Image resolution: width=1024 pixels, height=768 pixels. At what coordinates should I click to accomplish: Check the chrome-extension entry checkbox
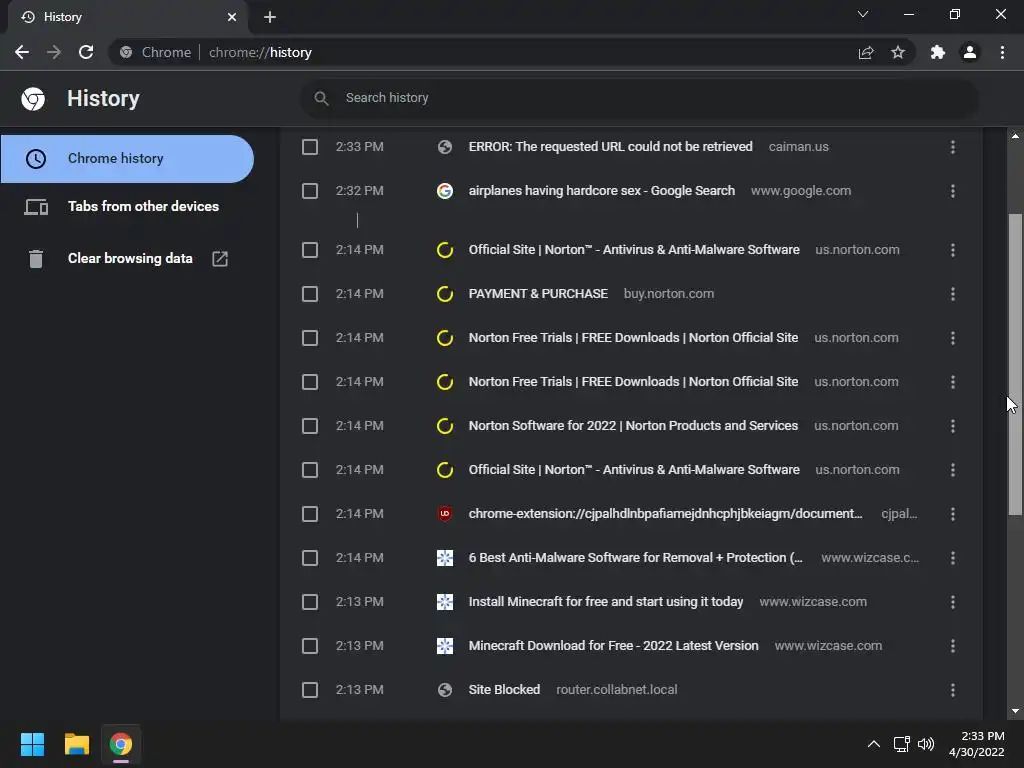pos(310,514)
